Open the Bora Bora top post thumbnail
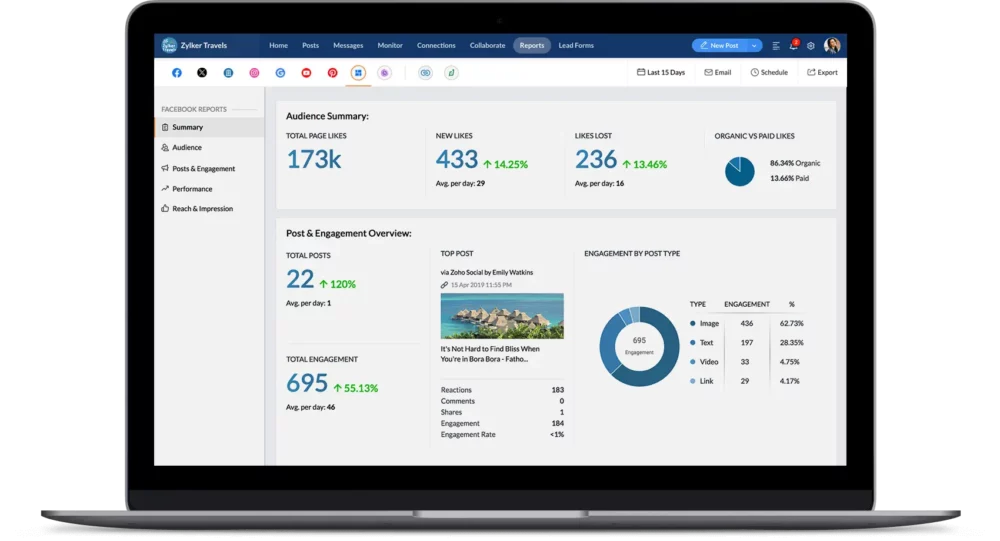Viewport: 1000px width, 541px height. 502,316
